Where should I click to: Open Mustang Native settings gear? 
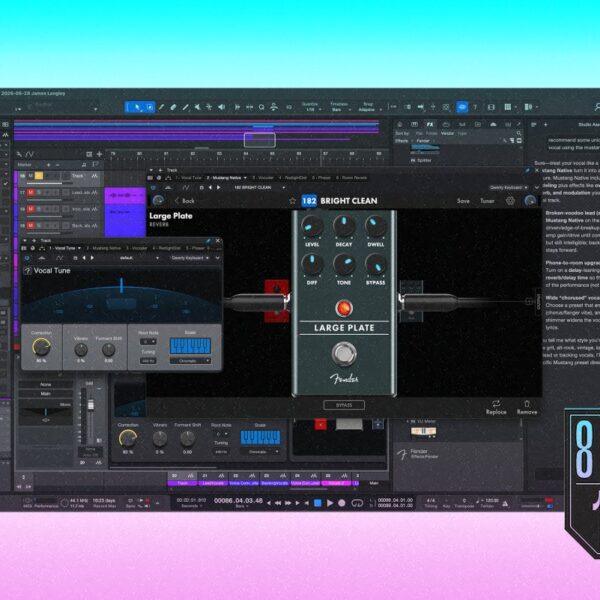click(x=510, y=201)
